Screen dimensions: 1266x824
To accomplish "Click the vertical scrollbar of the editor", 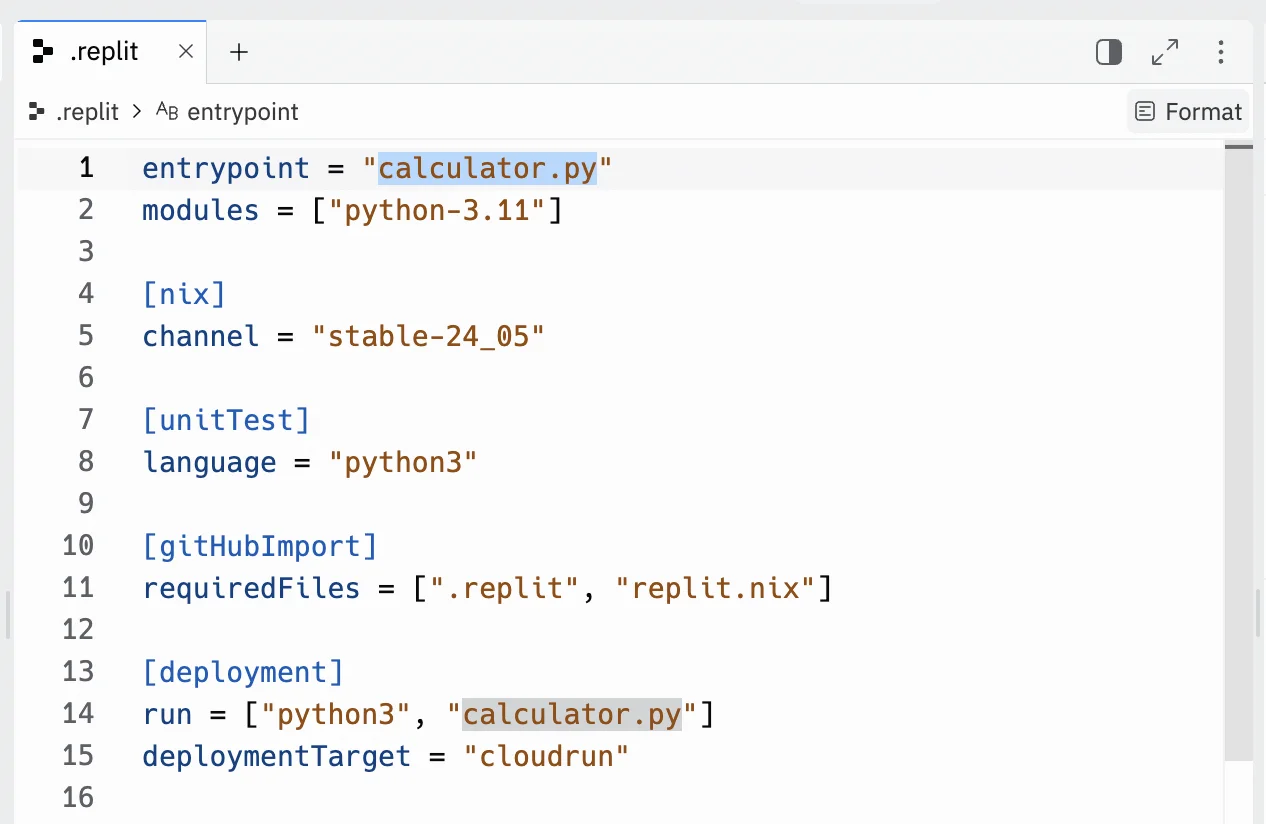I will point(1239,450).
